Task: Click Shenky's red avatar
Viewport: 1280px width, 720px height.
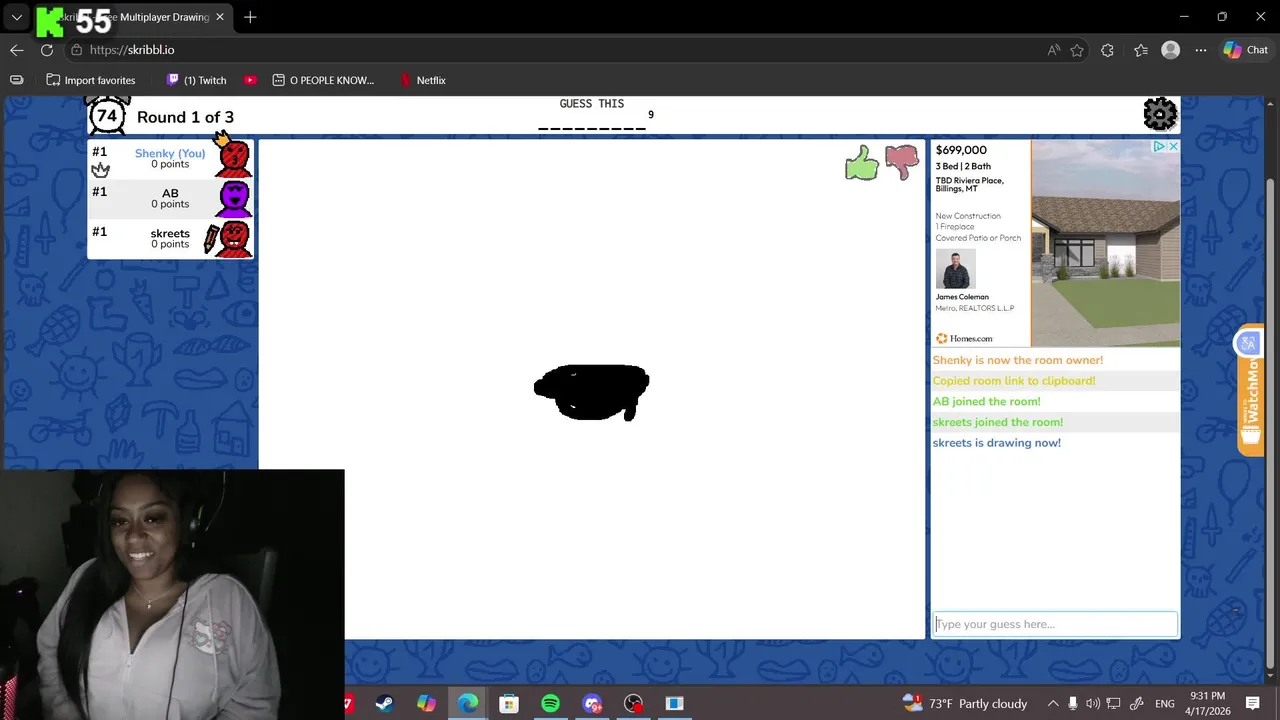Action: (234, 158)
